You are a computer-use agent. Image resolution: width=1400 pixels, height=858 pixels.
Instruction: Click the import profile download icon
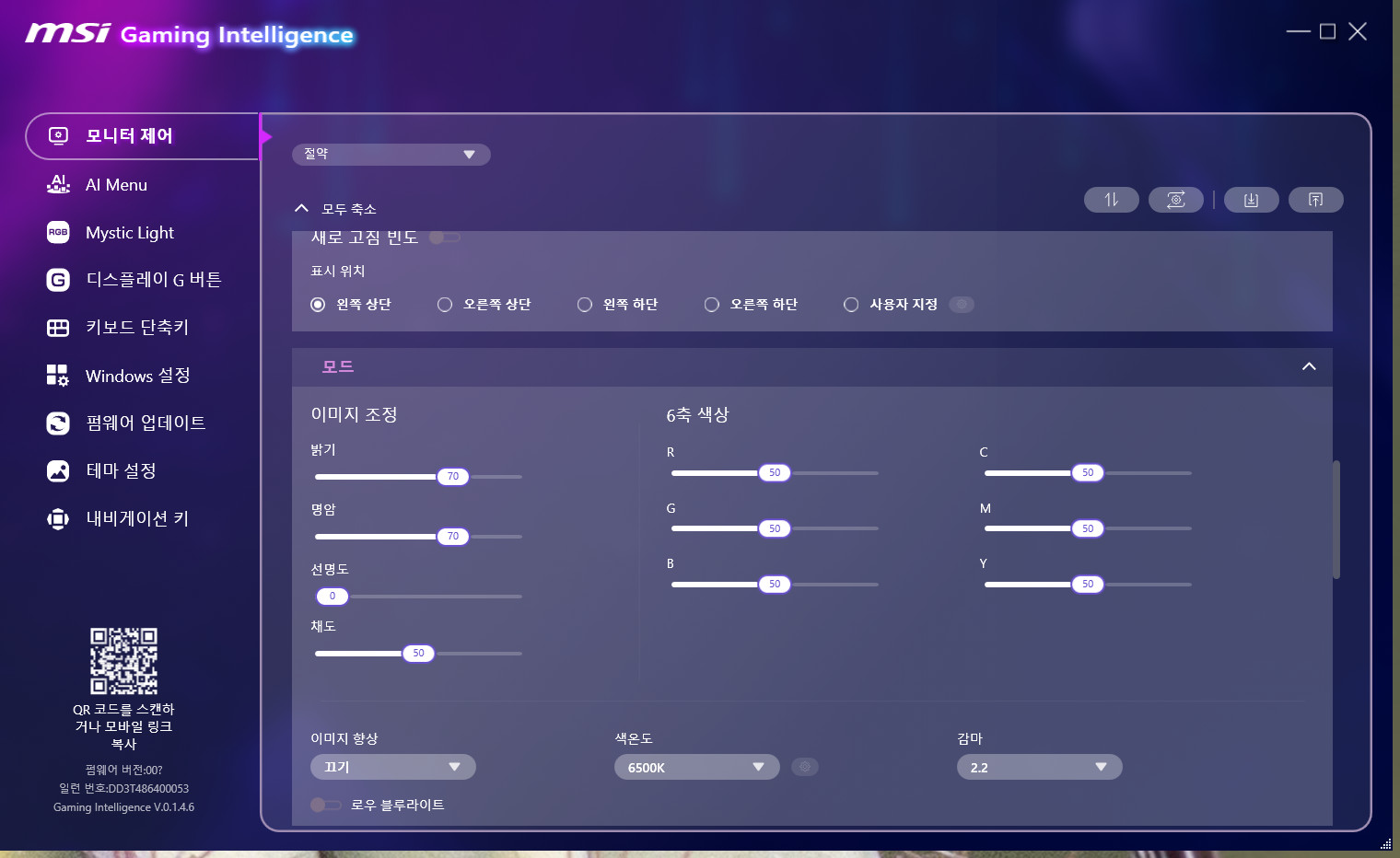[1251, 200]
